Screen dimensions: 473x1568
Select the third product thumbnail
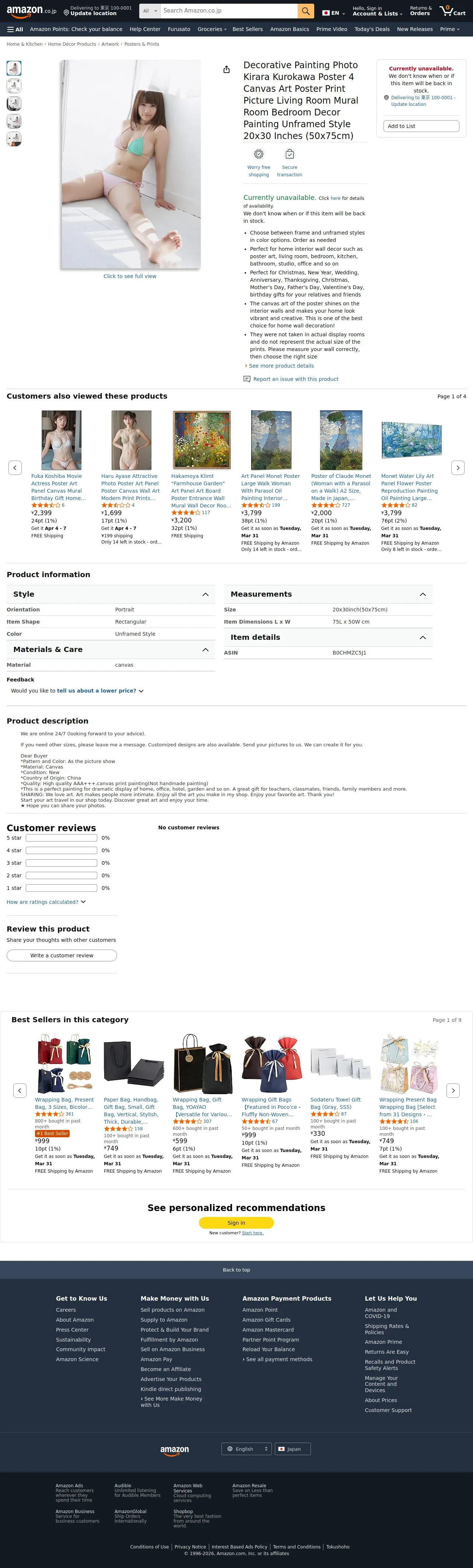pyautogui.click(x=14, y=104)
